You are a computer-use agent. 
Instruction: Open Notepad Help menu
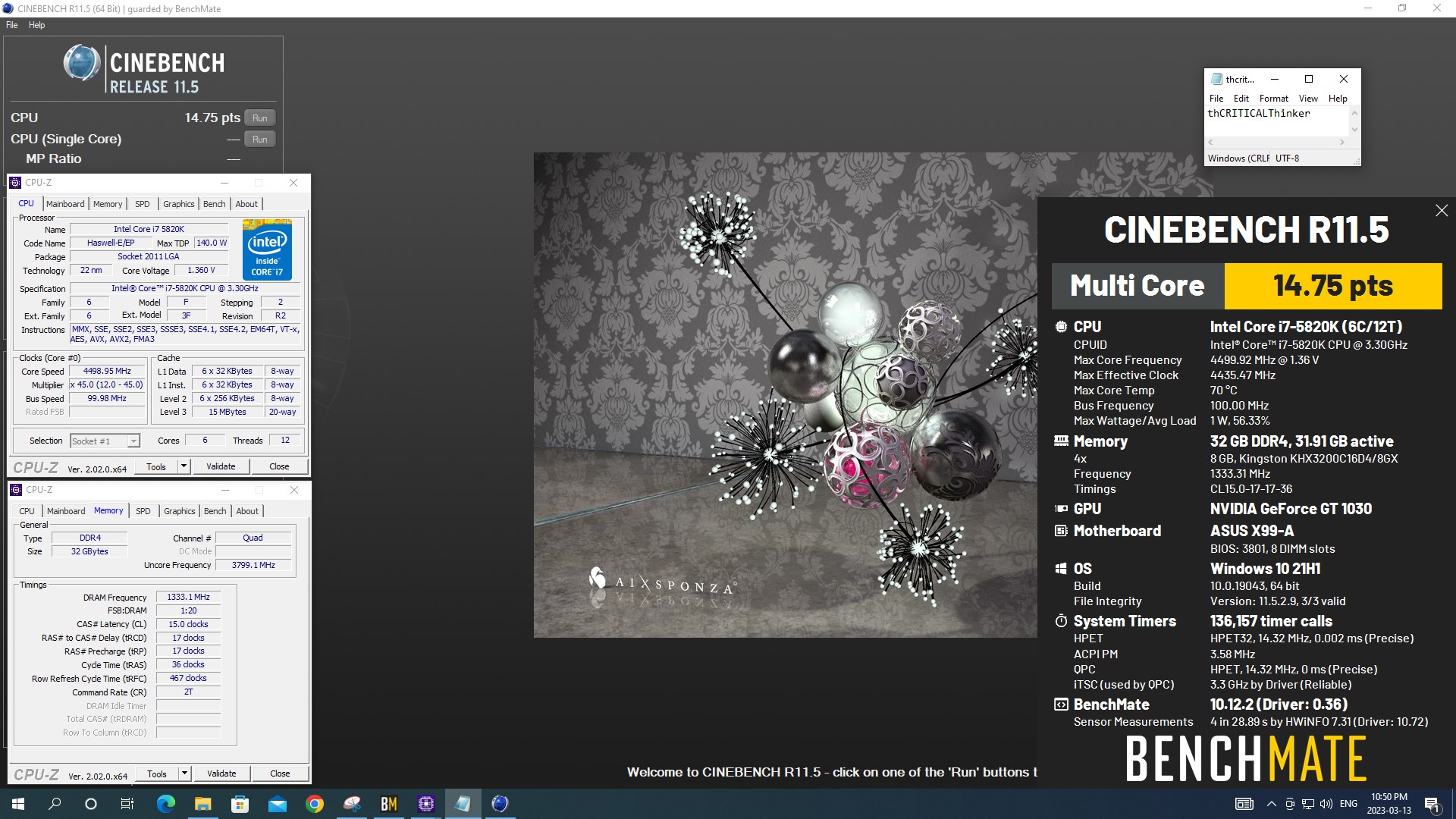coord(1338,99)
